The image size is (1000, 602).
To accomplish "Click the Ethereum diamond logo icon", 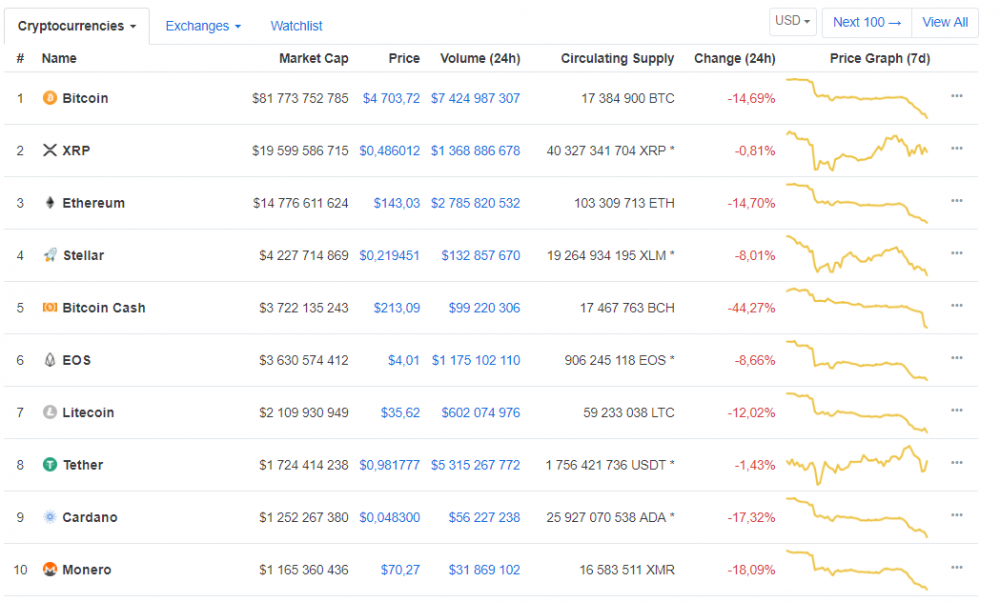I will click(x=50, y=203).
